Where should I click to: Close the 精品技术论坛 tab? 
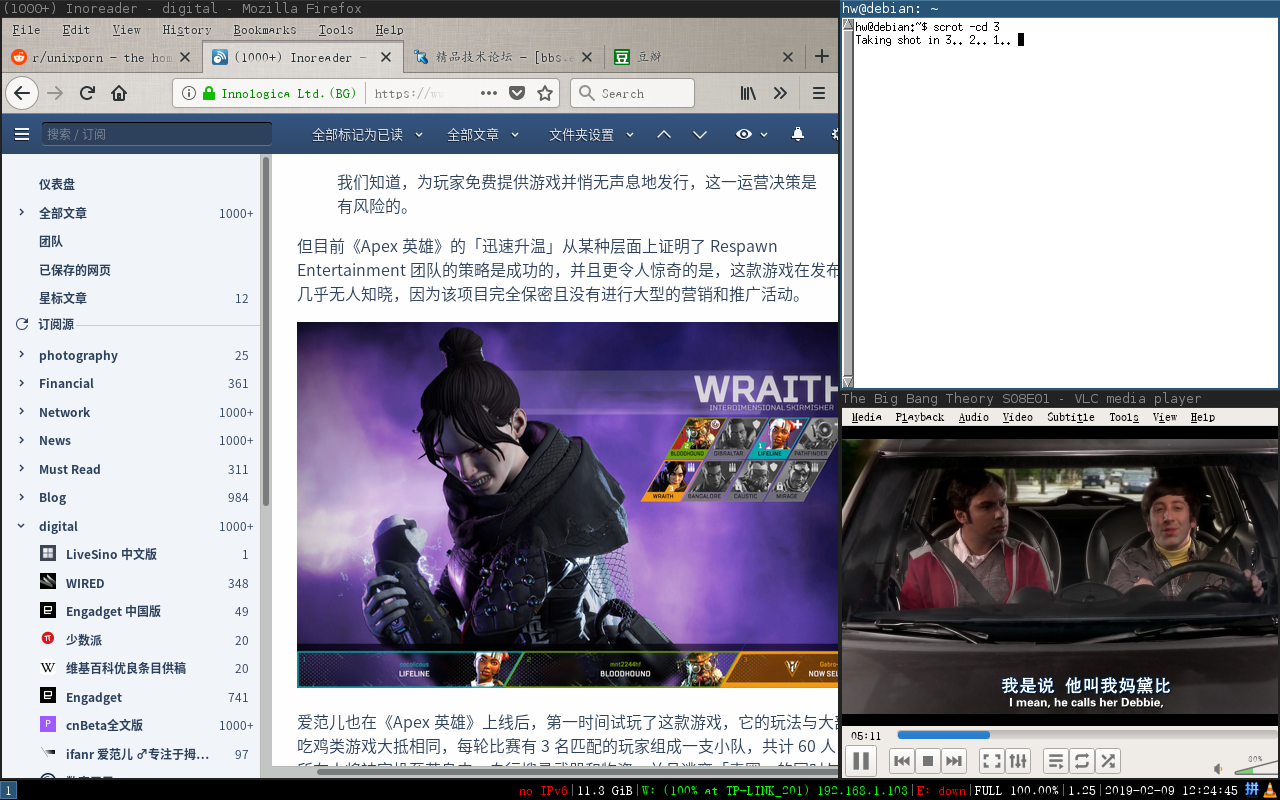pyautogui.click(x=587, y=57)
